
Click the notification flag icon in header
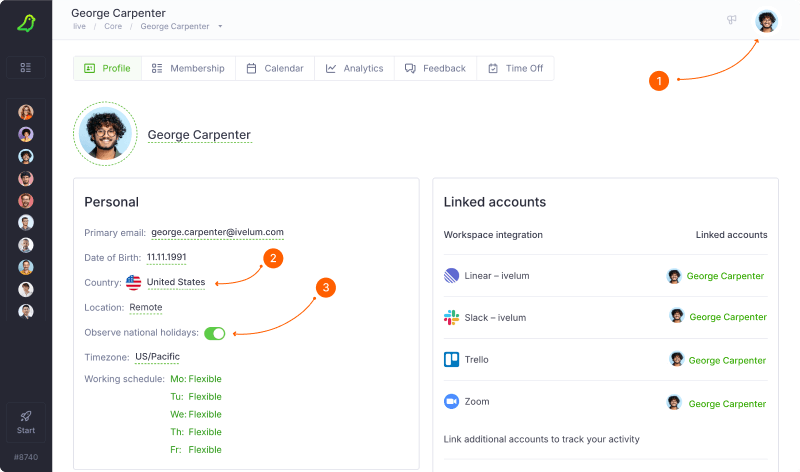click(732, 20)
